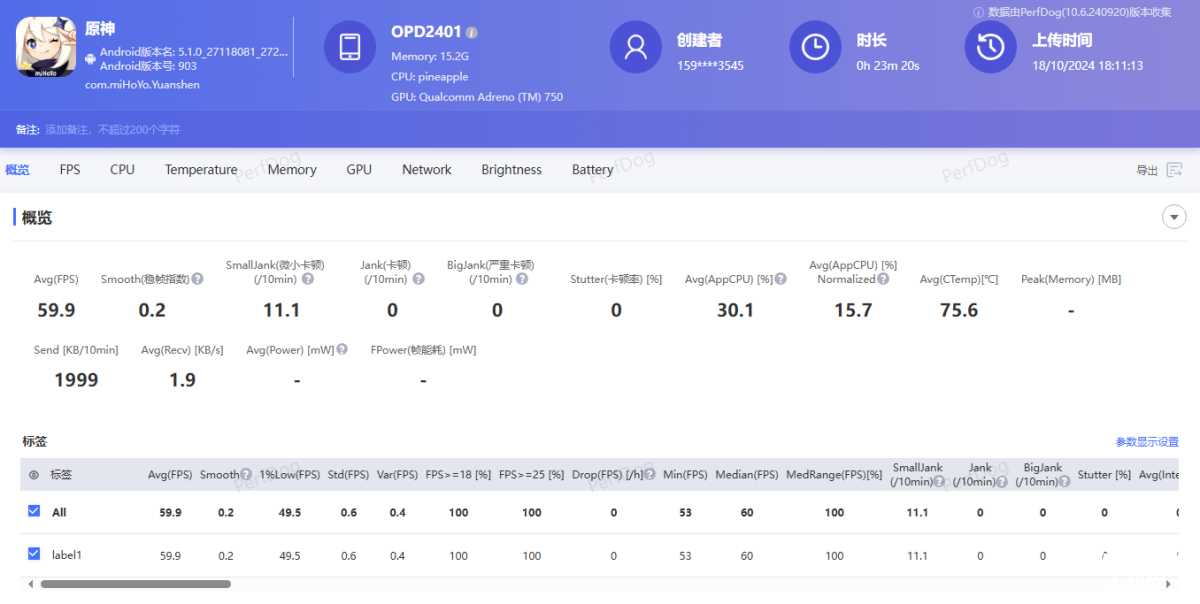Click the phone device icon beside OPD2401
1200x604 pixels.
(x=350, y=47)
